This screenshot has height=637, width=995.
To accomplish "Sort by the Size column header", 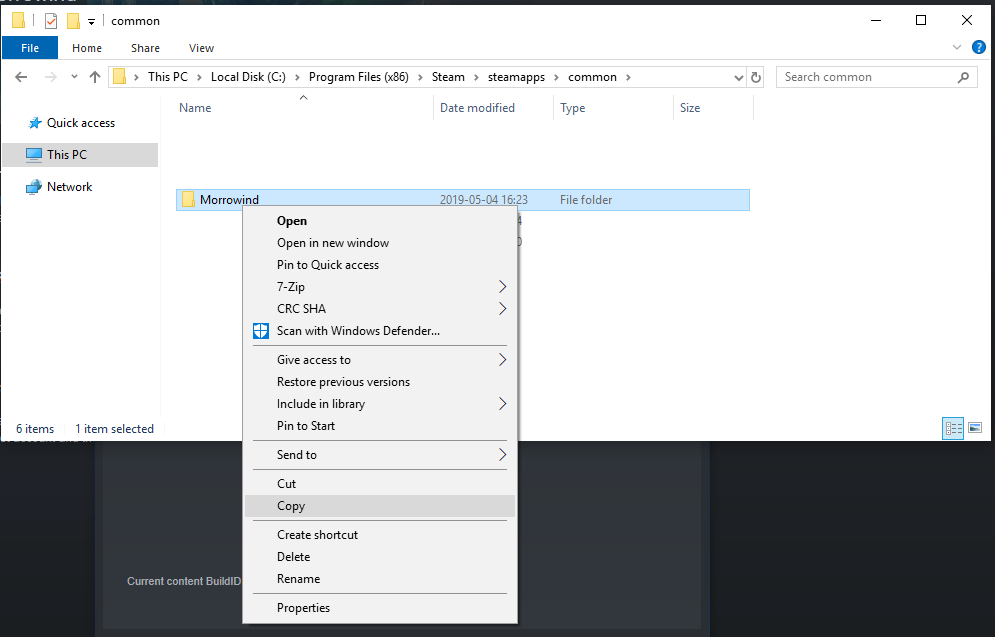I will pyautogui.click(x=690, y=108).
